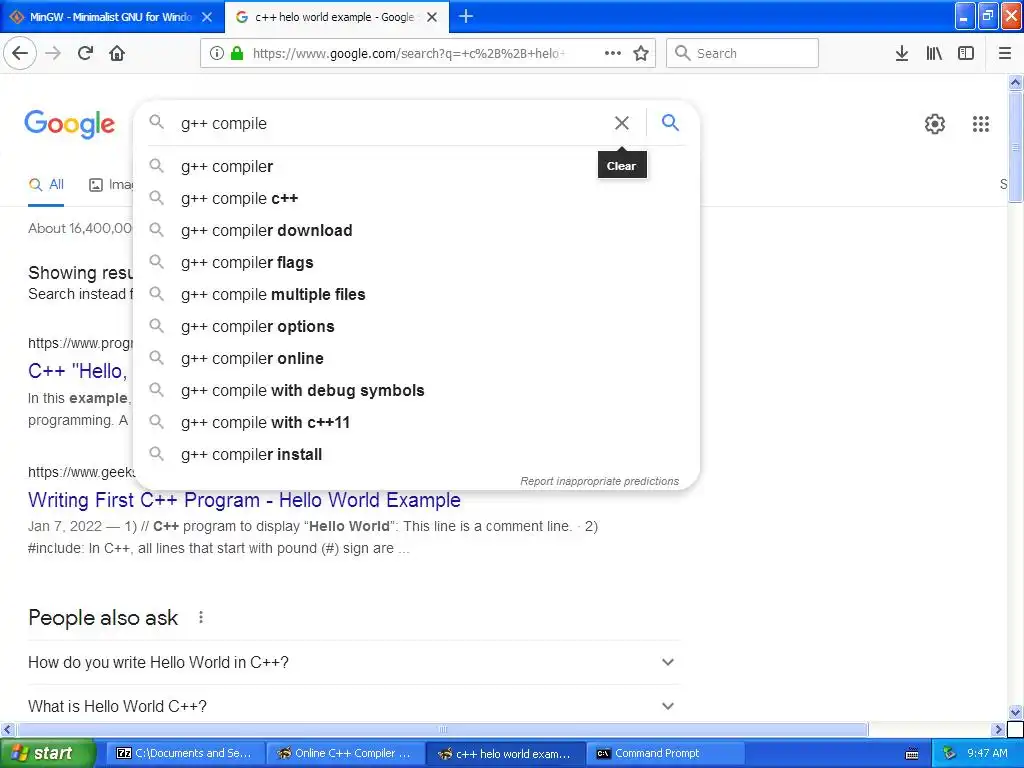
Task: Open the Google apps grid
Action: pos(980,123)
